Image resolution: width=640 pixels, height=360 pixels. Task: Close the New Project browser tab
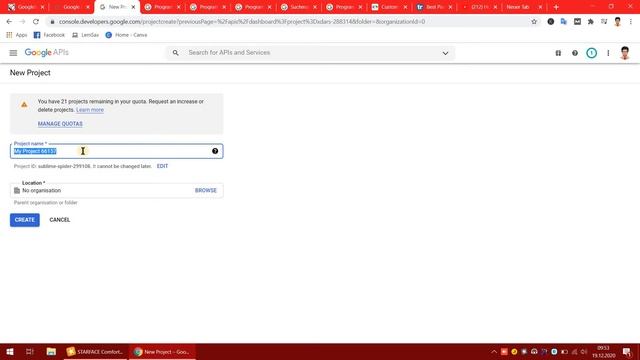pyautogui.click(x=133, y=7)
